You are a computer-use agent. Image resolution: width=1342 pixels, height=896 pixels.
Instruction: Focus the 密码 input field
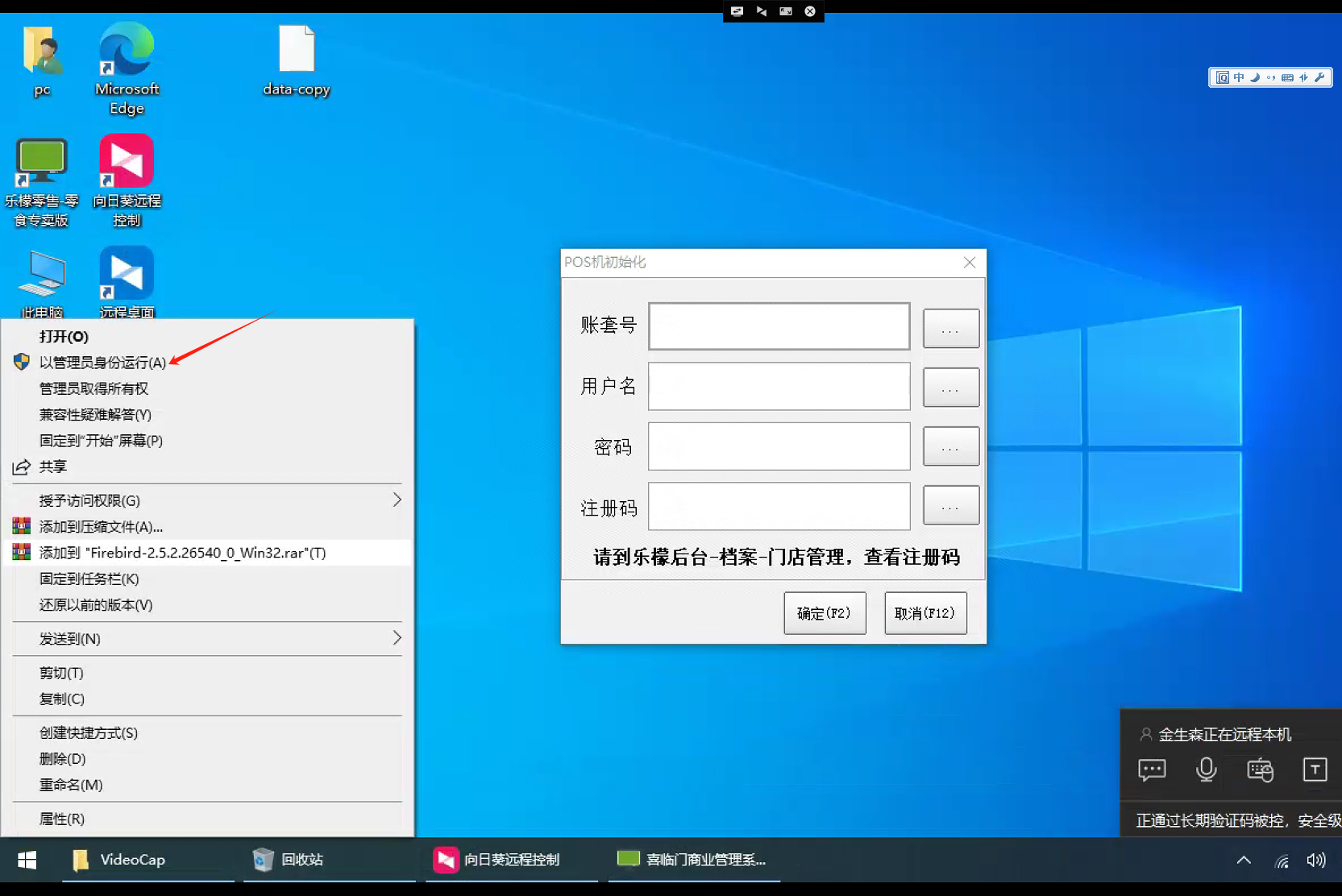click(779, 446)
